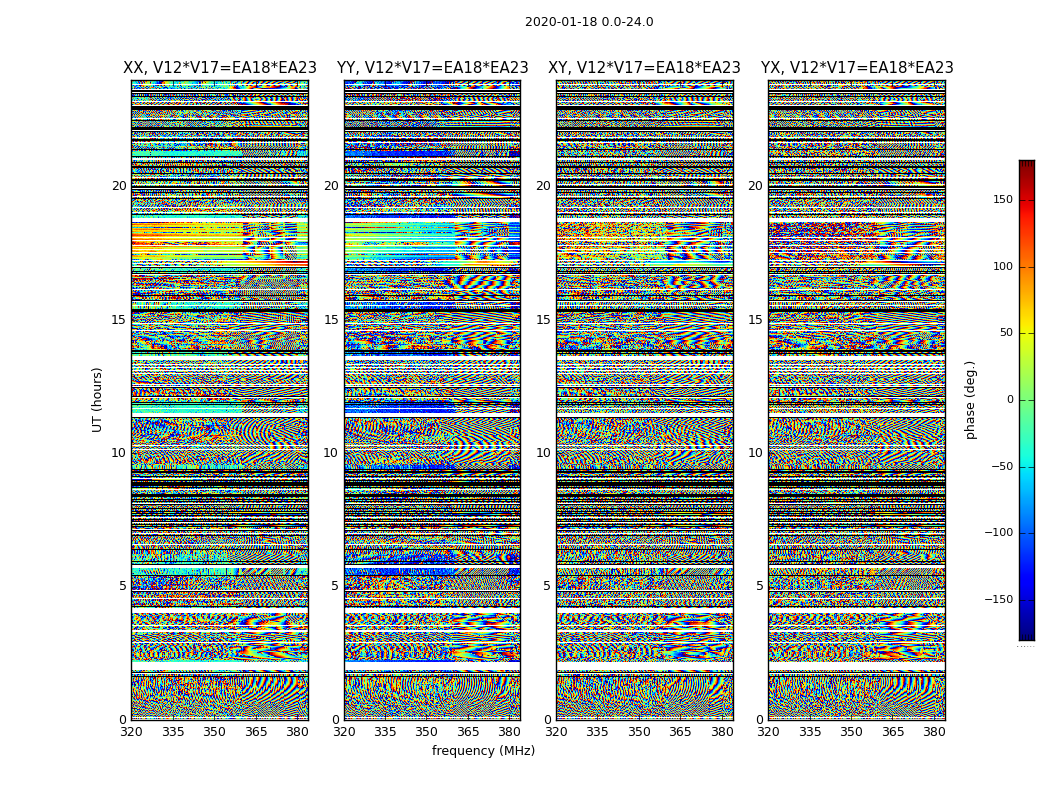Click the 365 MHz tick under YY panel
1050x800 pixels.
tap(468, 732)
